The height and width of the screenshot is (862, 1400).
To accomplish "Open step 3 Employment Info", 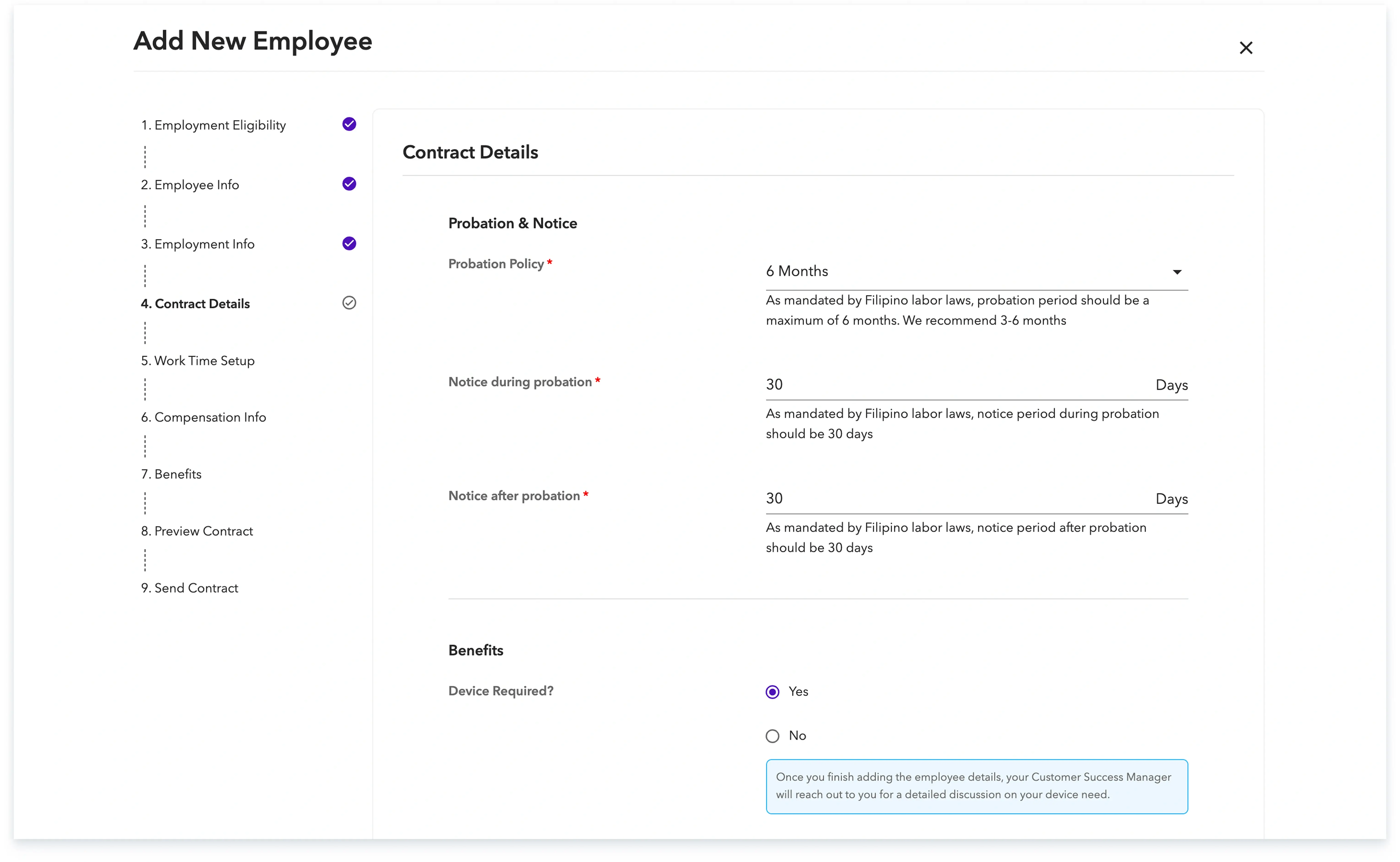I will 197,244.
